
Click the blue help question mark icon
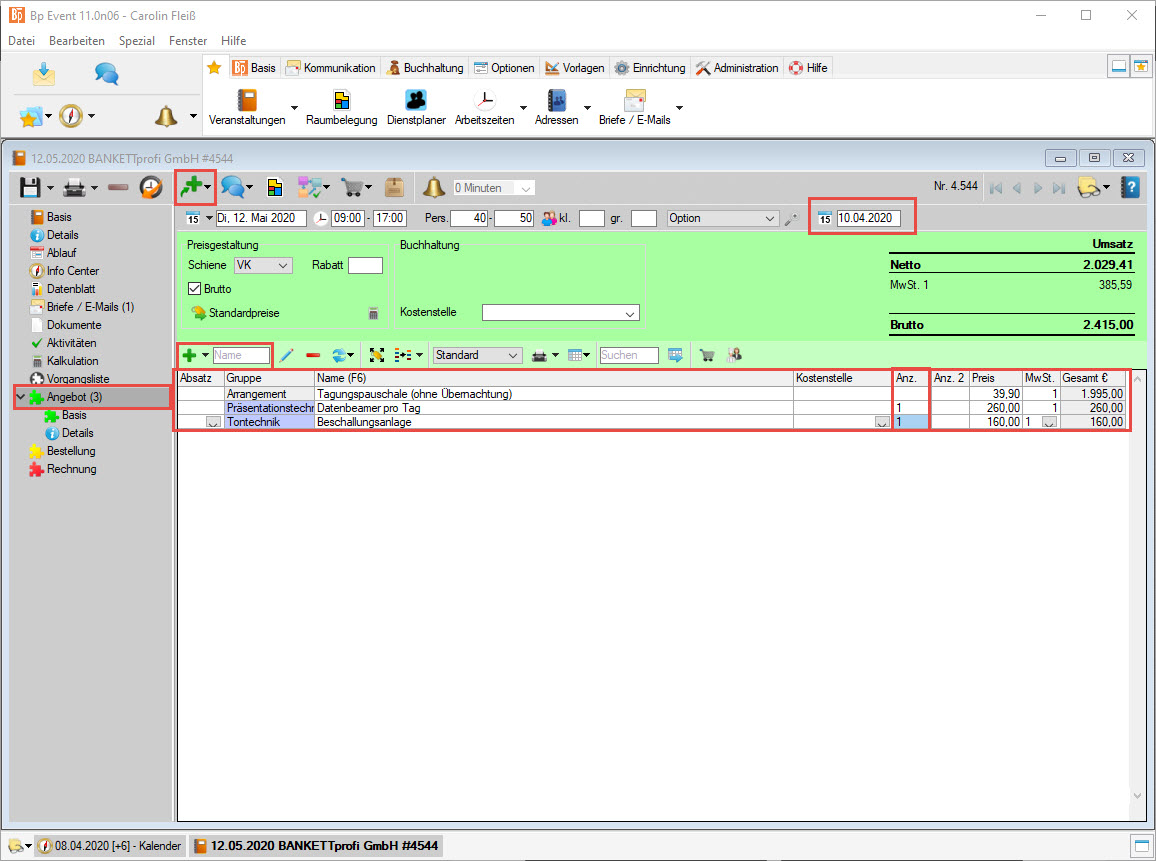click(x=1130, y=187)
